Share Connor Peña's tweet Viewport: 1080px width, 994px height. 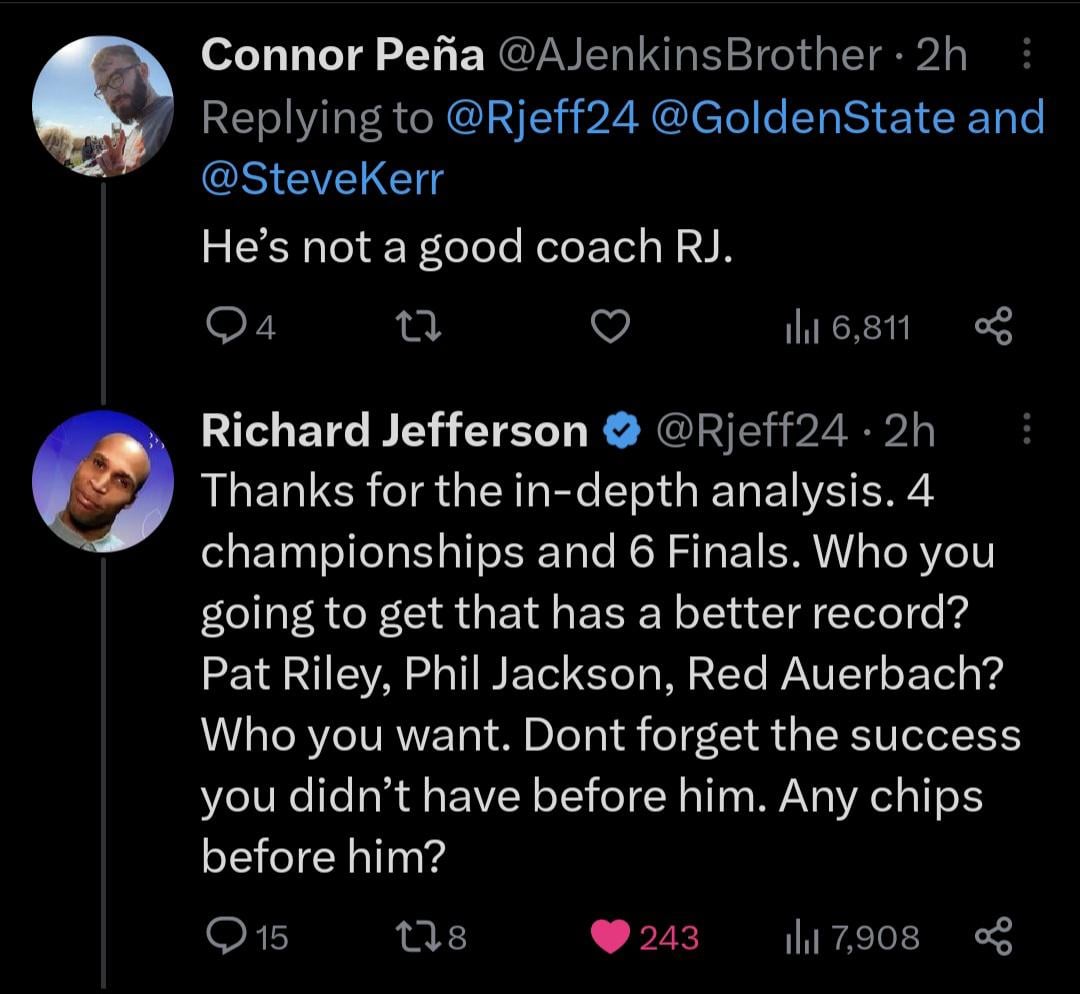tap(992, 326)
